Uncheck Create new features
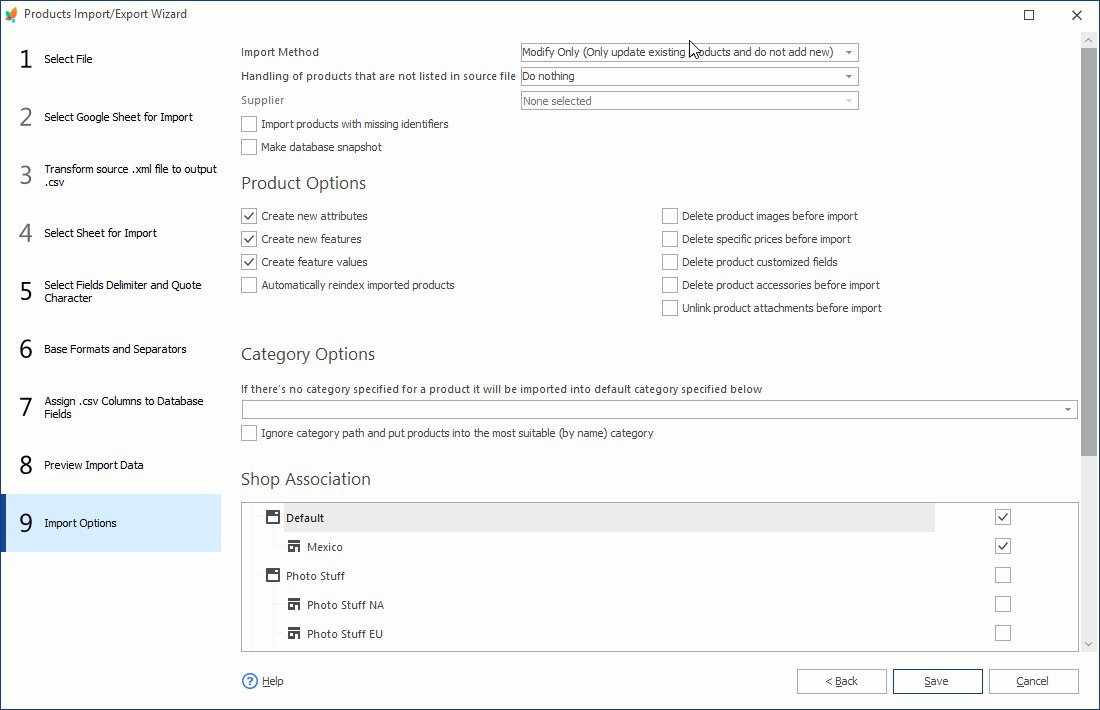The width and height of the screenshot is (1100, 710). 249,239
